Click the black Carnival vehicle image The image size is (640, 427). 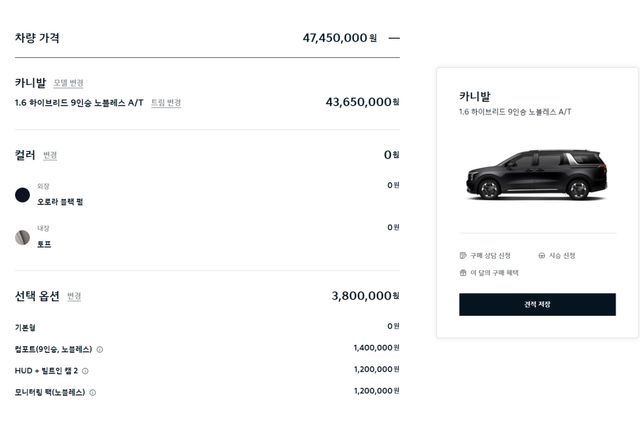(x=536, y=174)
